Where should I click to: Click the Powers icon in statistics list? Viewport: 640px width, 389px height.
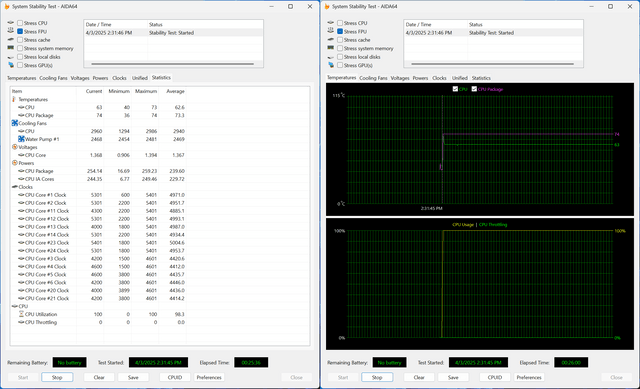[15, 163]
